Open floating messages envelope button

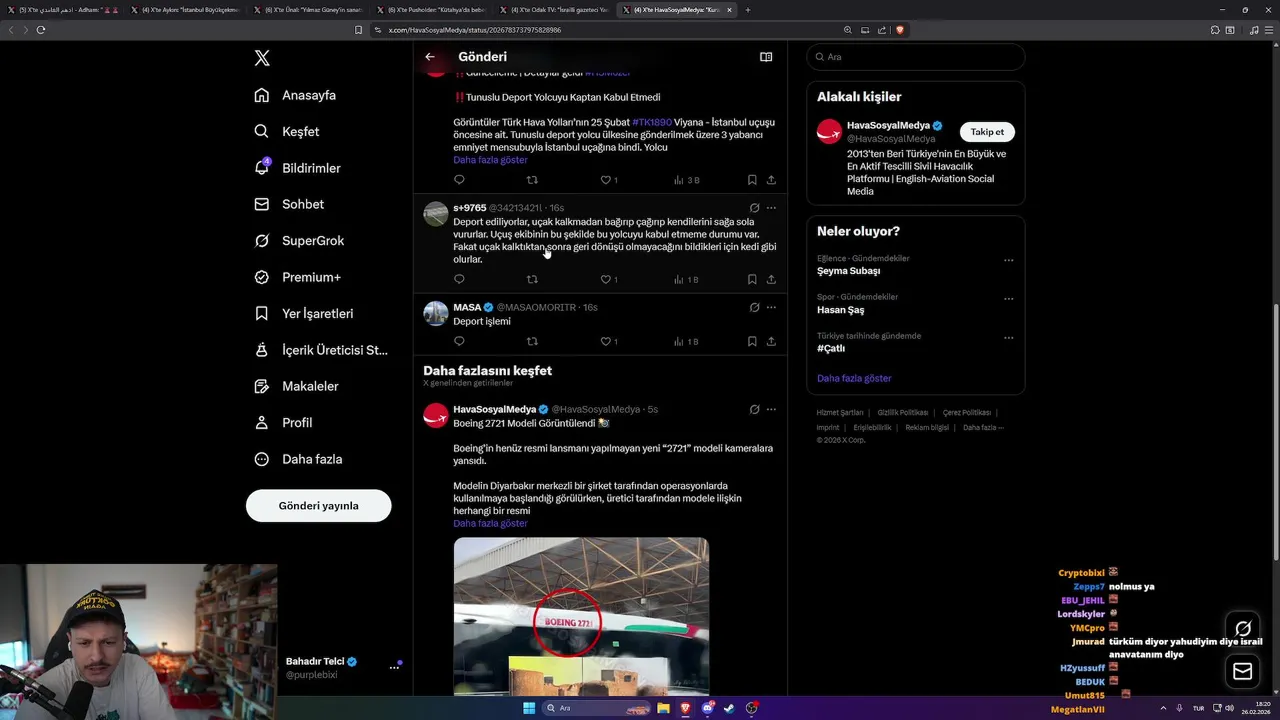click(1243, 671)
